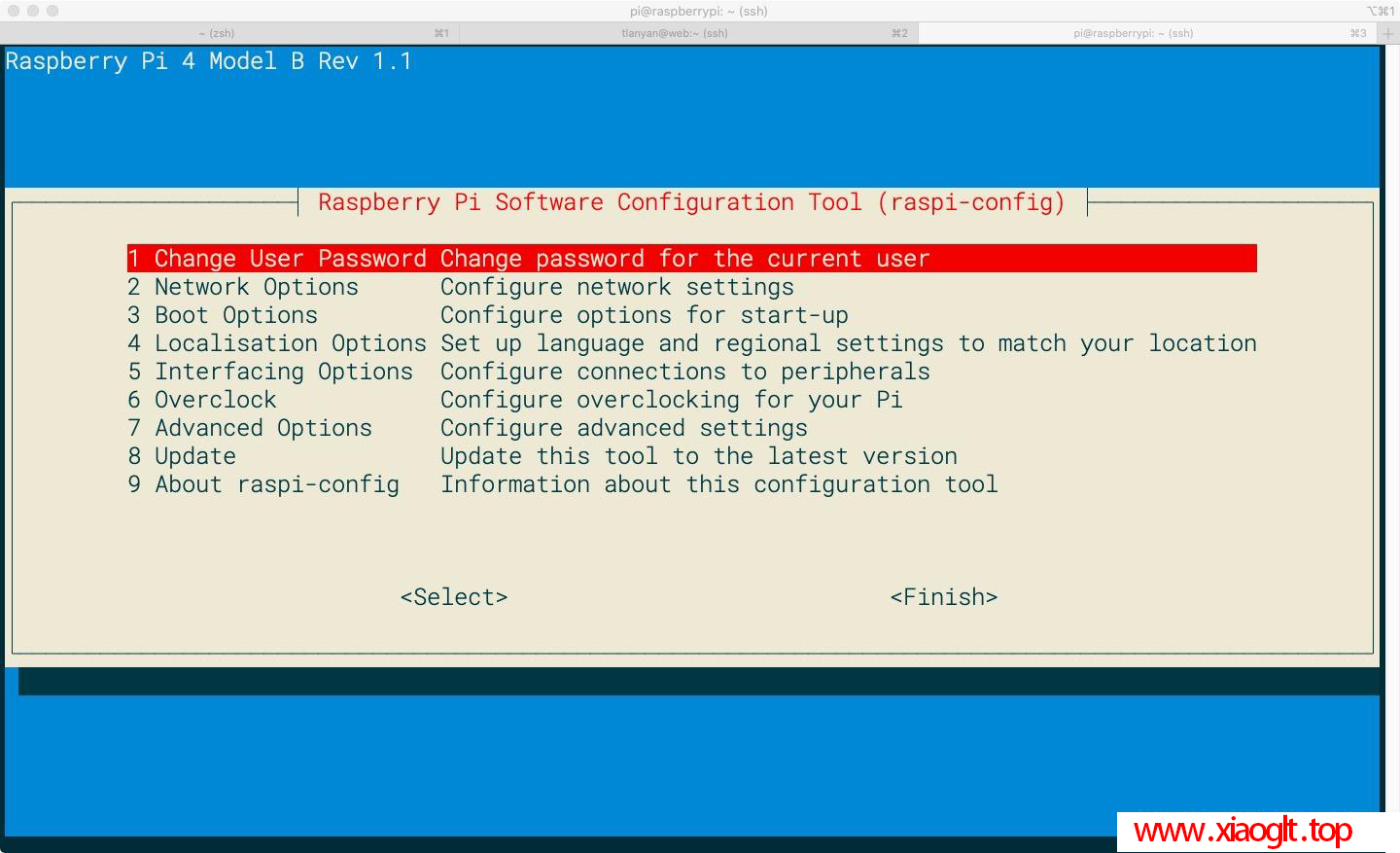This screenshot has height=853, width=1400.
Task: Click the yellow minimize window button
Action: pos(33,11)
